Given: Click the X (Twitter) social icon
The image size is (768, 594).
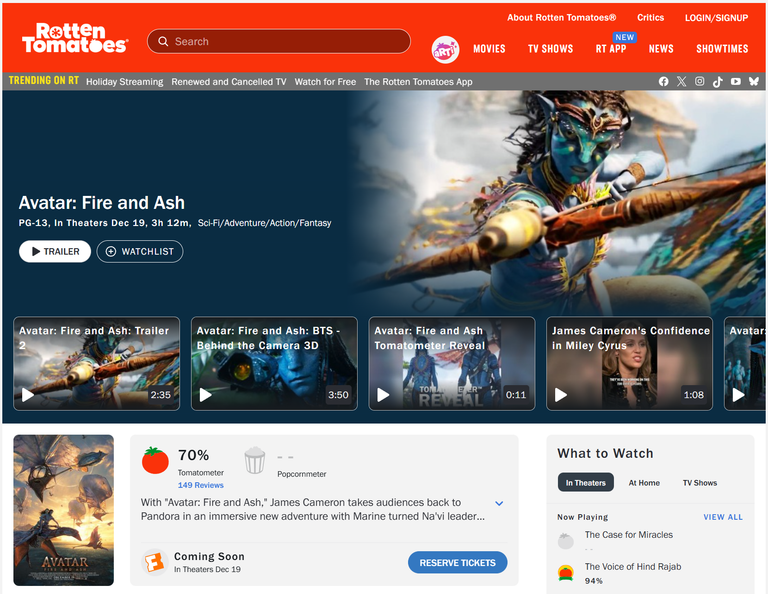Looking at the screenshot, I should [x=682, y=82].
